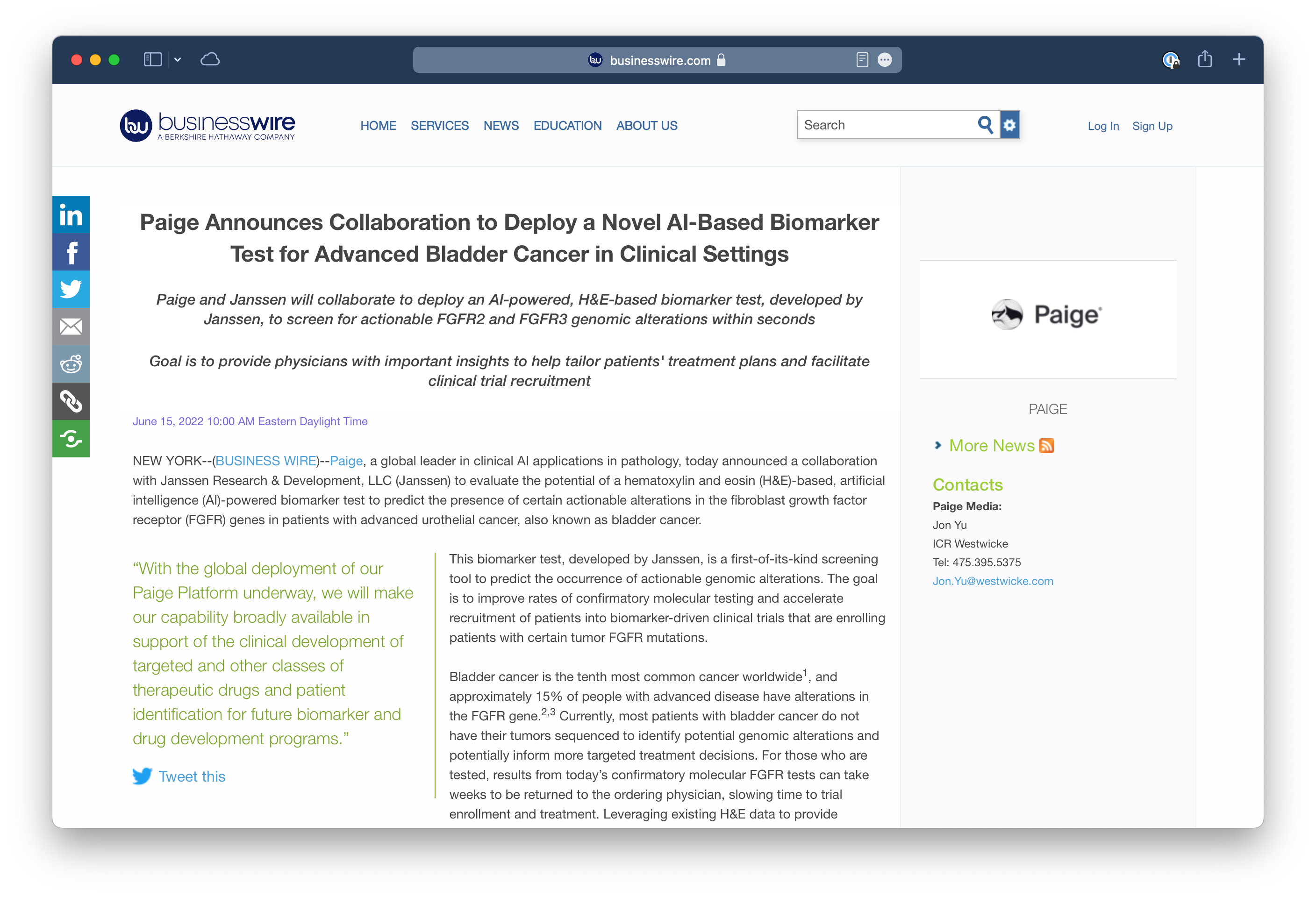Click the More News arrow bullet
Viewport: 1316px width, 897px height.
click(x=938, y=445)
